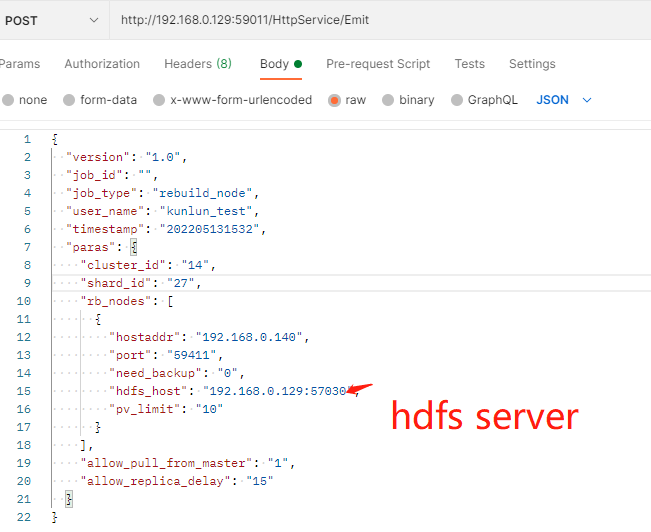Click the hostaddr value "192.168.0.140"
The width and height of the screenshot is (651, 532).
tap(249, 337)
